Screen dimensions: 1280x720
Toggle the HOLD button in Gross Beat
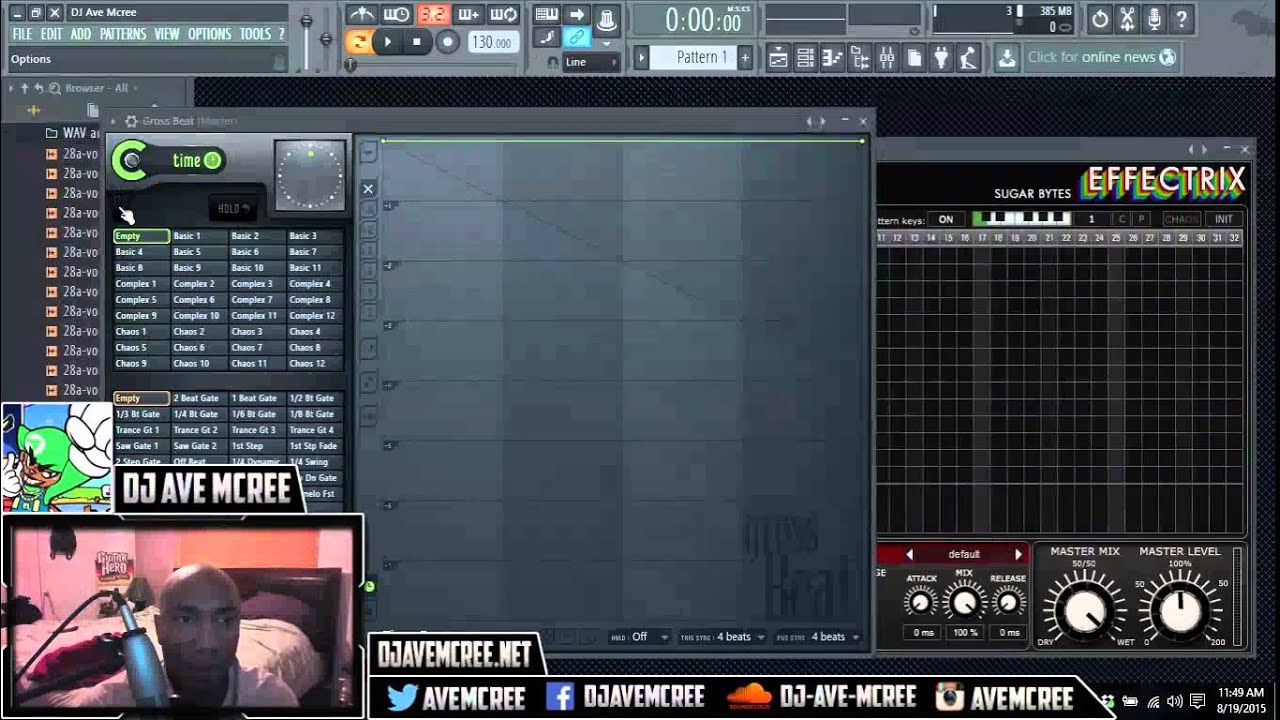(233, 208)
